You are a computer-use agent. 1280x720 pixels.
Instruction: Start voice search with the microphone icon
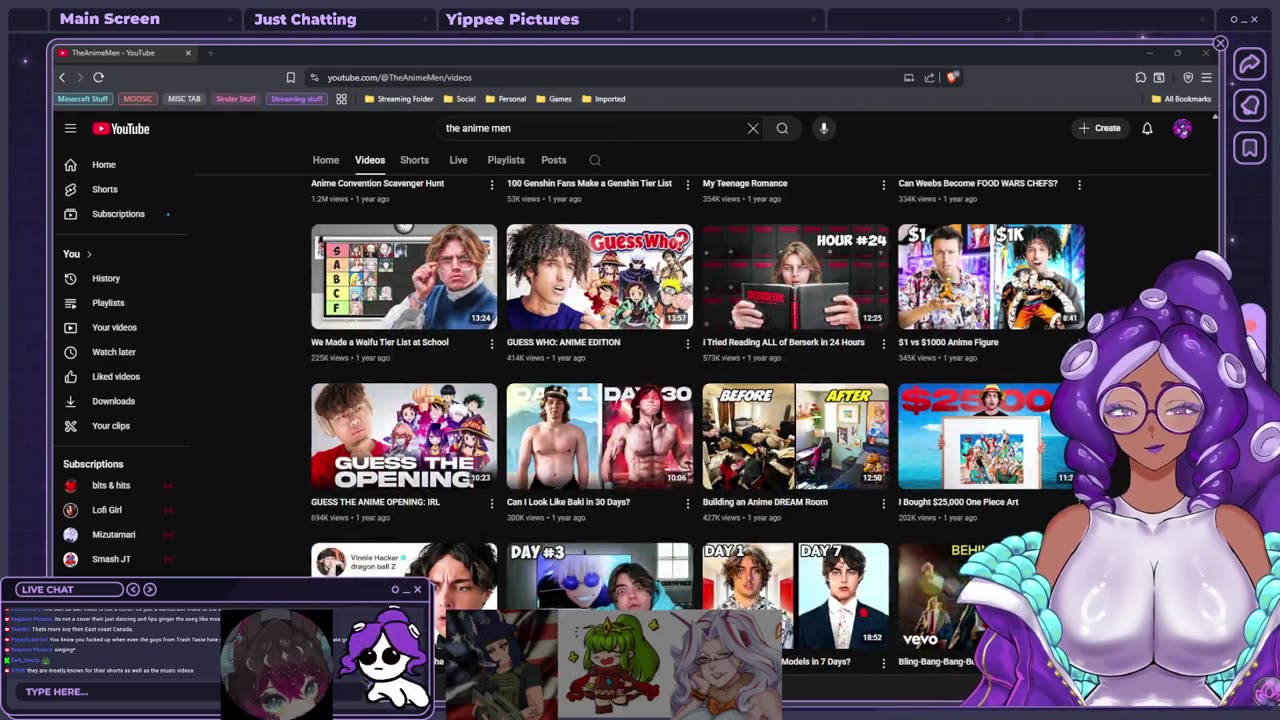coord(823,128)
